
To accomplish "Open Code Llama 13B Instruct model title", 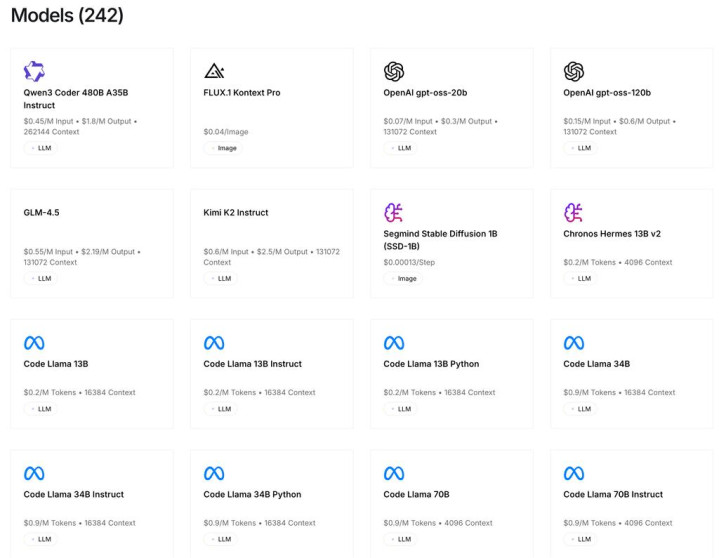I will 252,364.
